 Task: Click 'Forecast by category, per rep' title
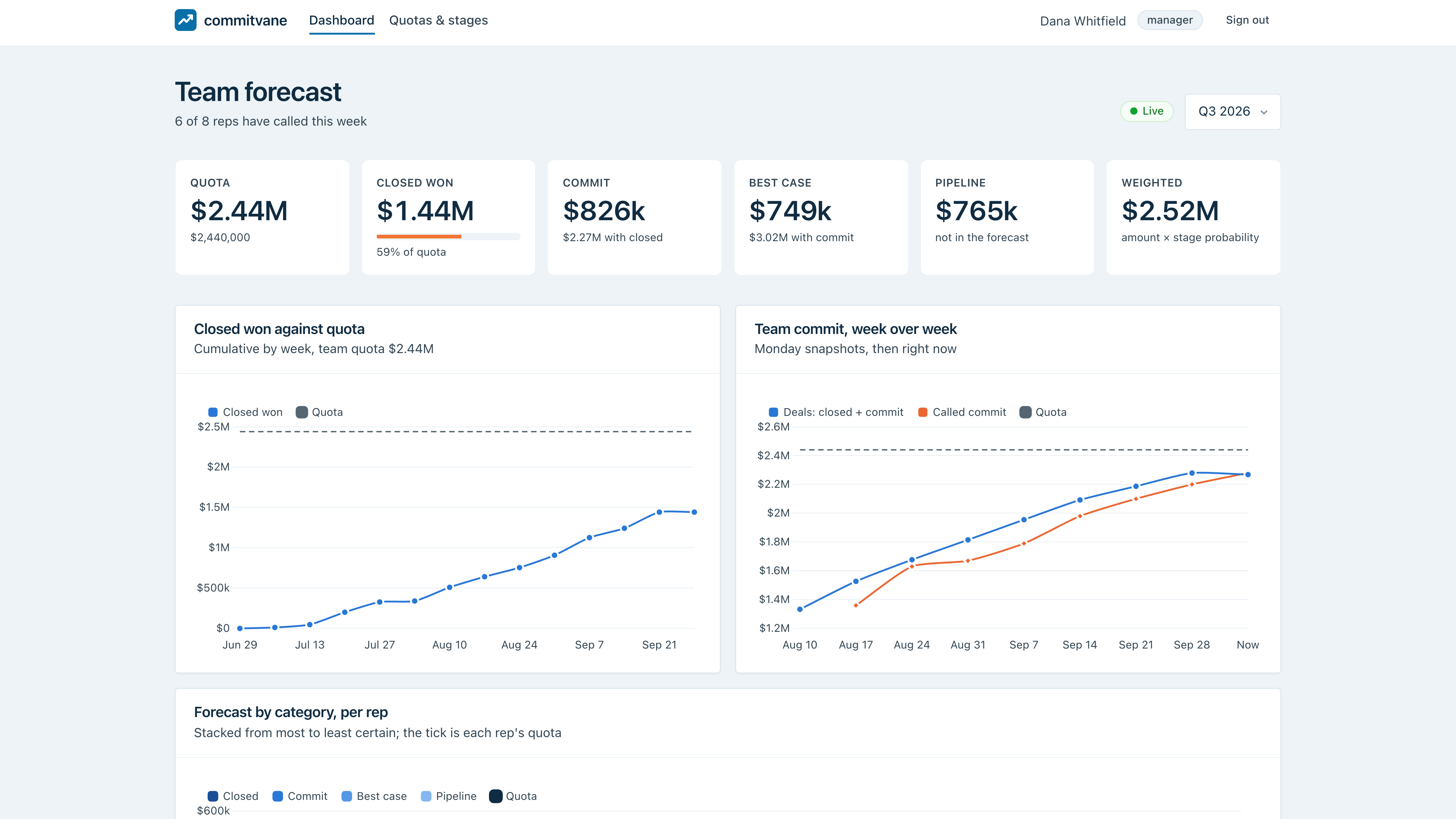tap(291, 712)
